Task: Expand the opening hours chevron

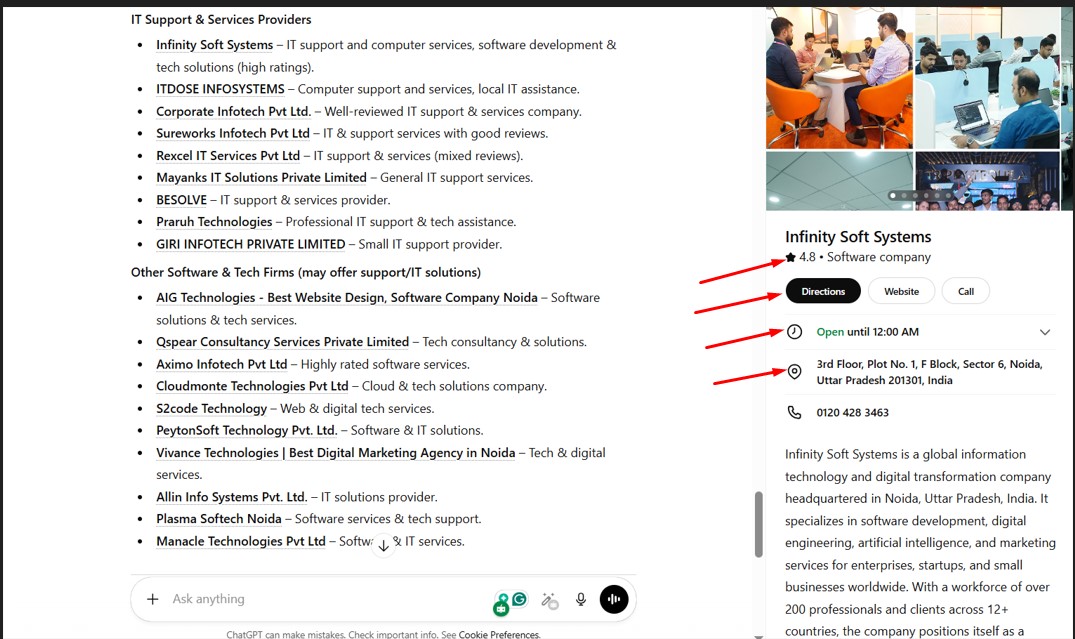Action: click(x=1045, y=332)
